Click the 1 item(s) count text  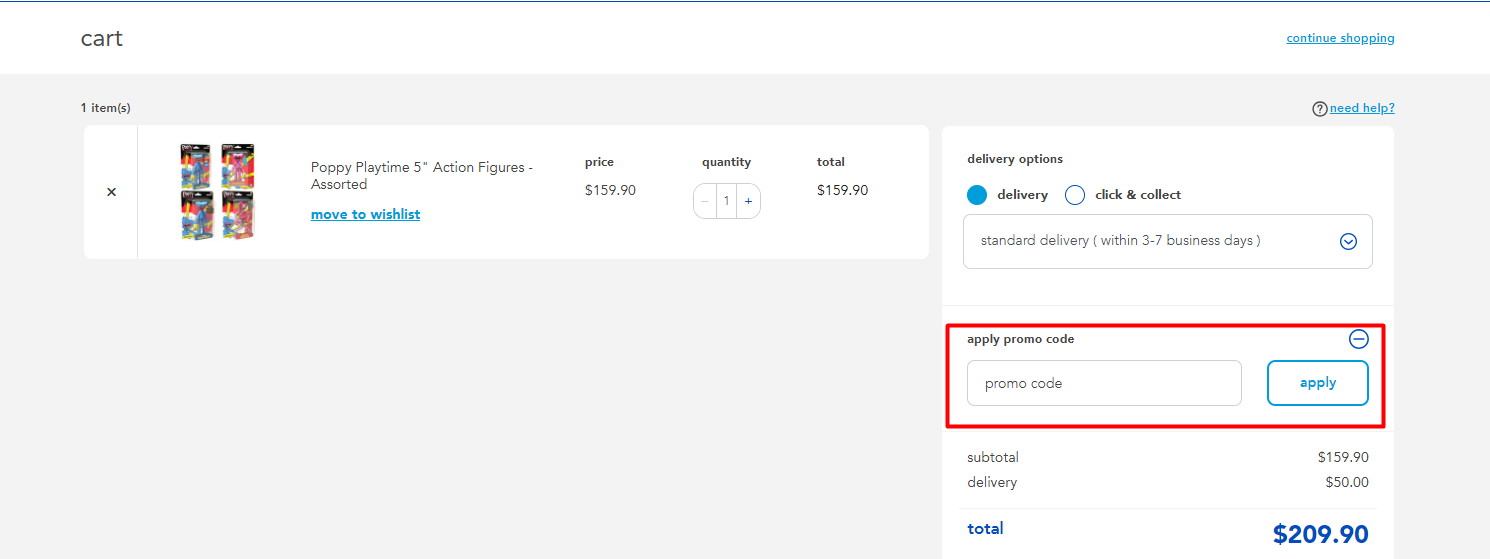tap(106, 108)
